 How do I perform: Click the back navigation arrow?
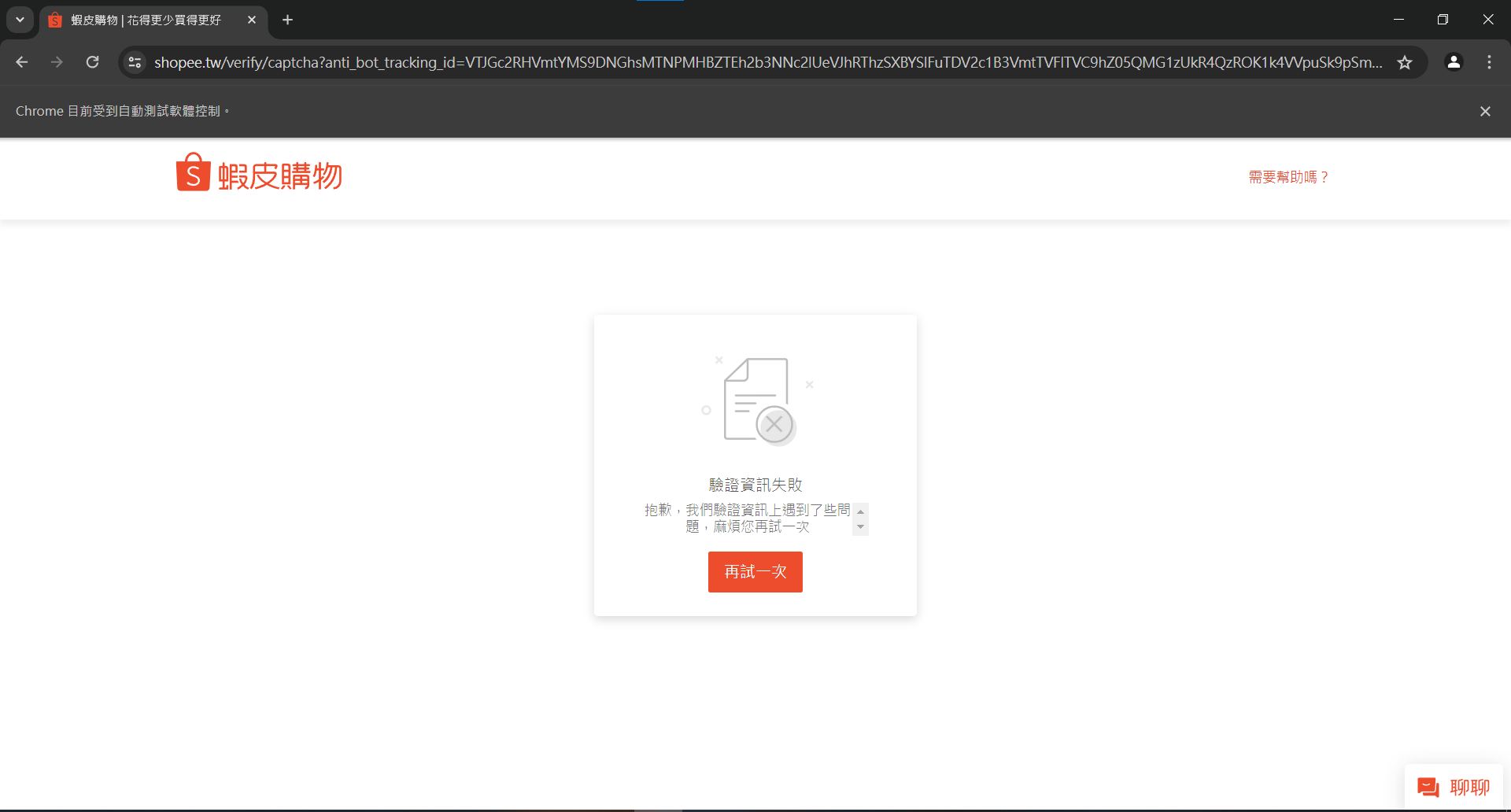[x=21, y=62]
